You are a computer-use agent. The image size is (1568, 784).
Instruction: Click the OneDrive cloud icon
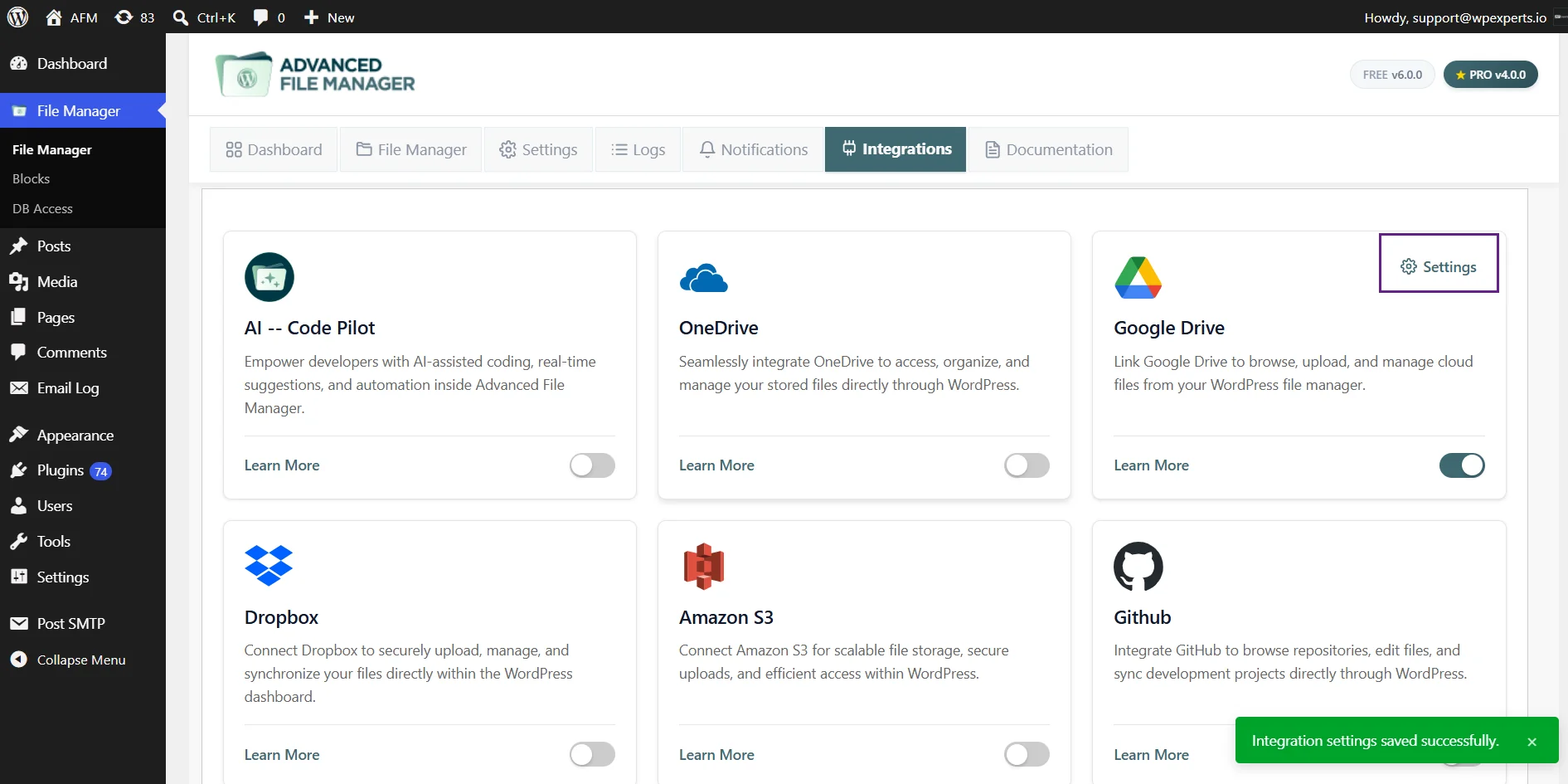point(703,278)
